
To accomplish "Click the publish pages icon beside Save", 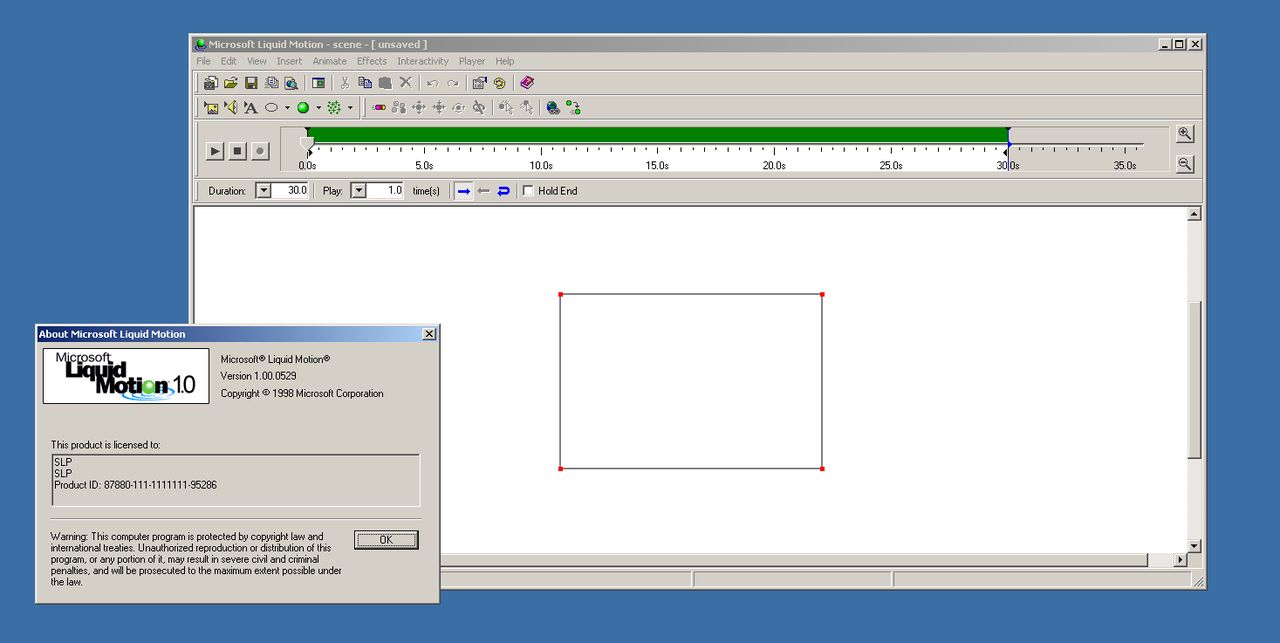I will coord(271,83).
